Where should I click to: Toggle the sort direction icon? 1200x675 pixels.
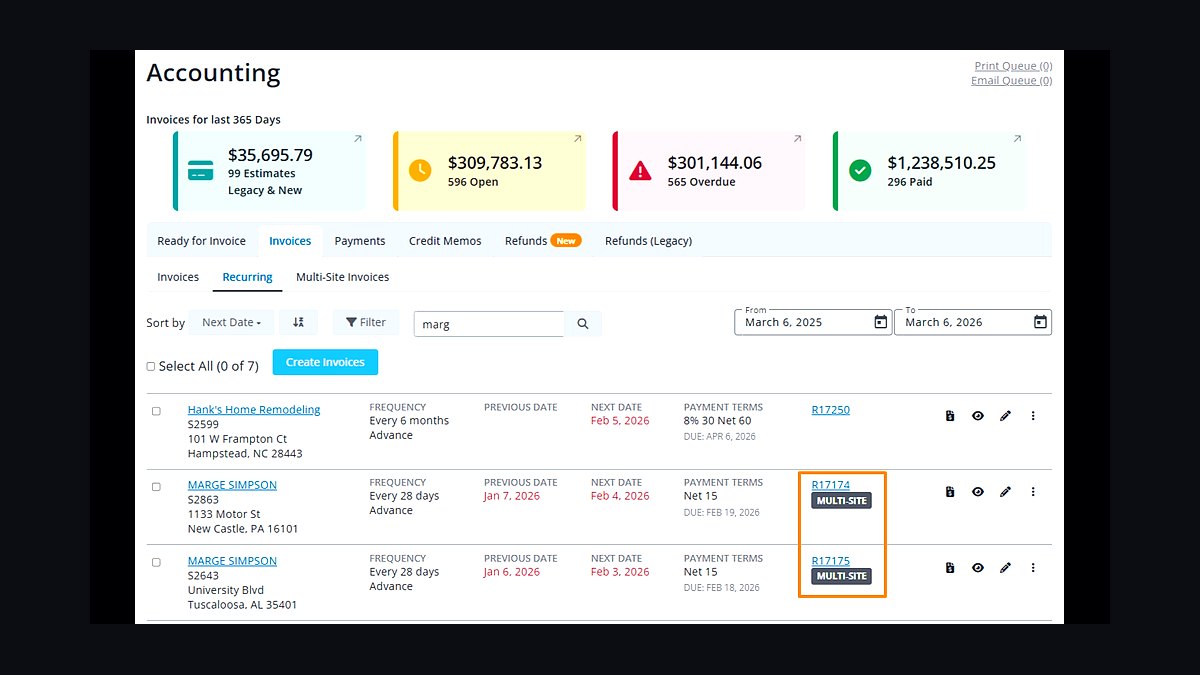coord(298,322)
